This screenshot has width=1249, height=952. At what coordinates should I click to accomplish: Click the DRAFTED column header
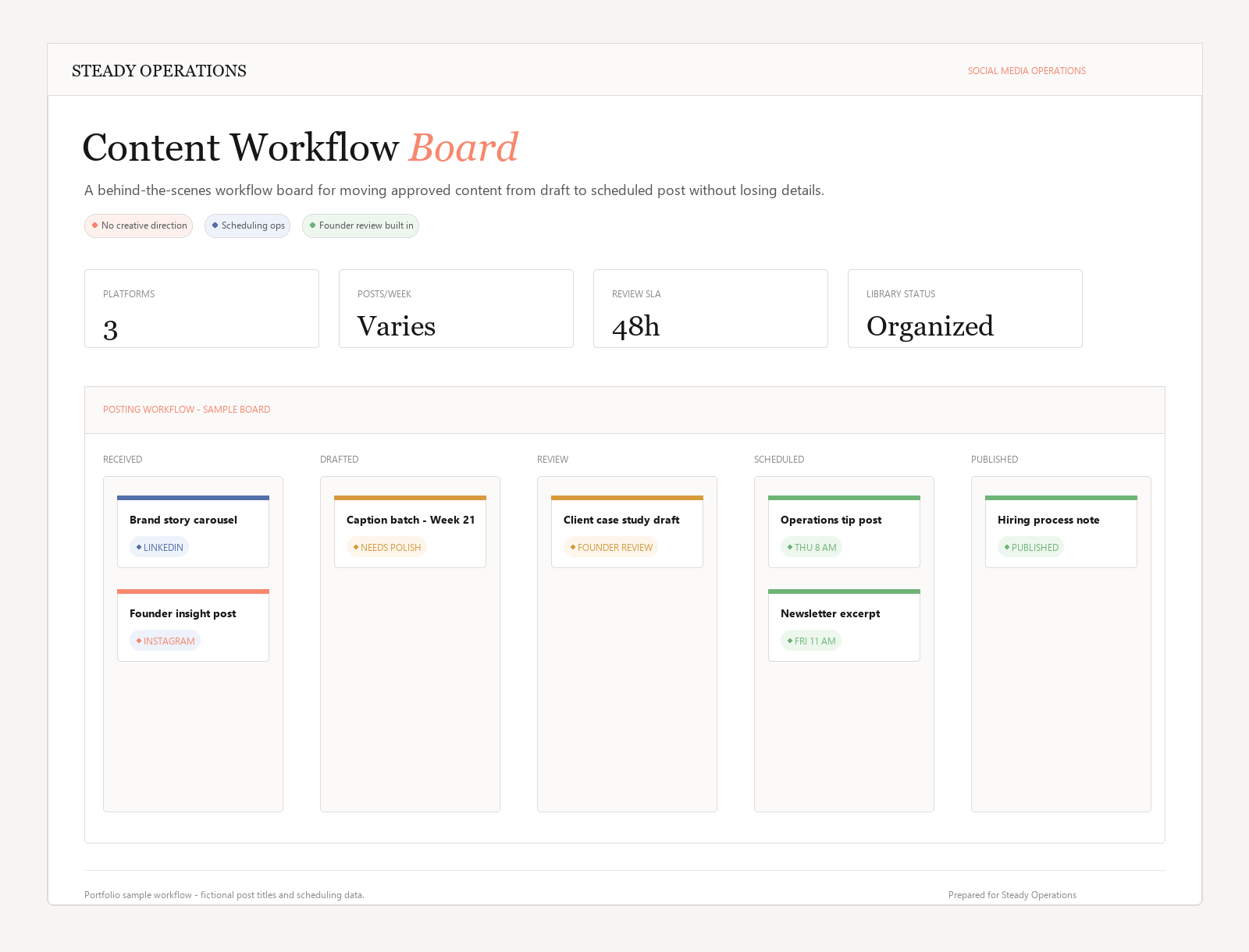coord(340,460)
